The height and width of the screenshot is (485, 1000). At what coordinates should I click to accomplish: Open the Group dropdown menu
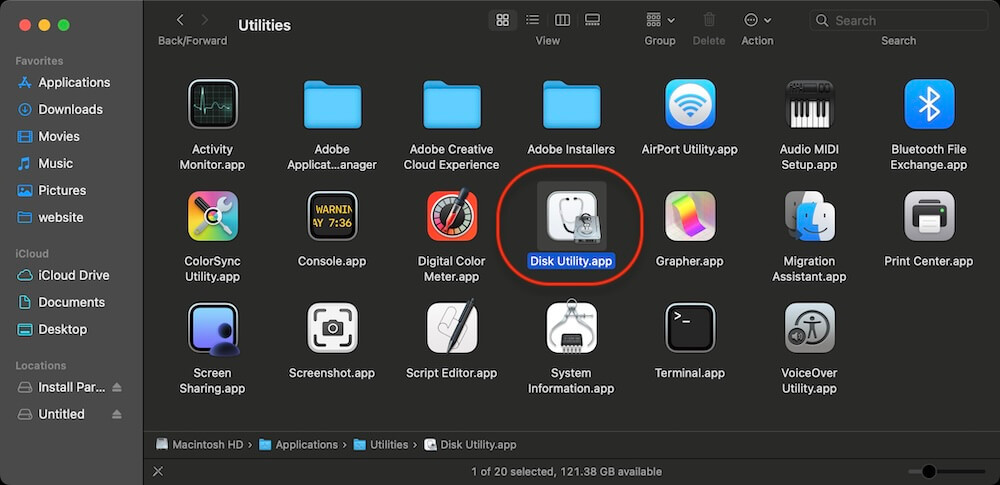pos(660,20)
